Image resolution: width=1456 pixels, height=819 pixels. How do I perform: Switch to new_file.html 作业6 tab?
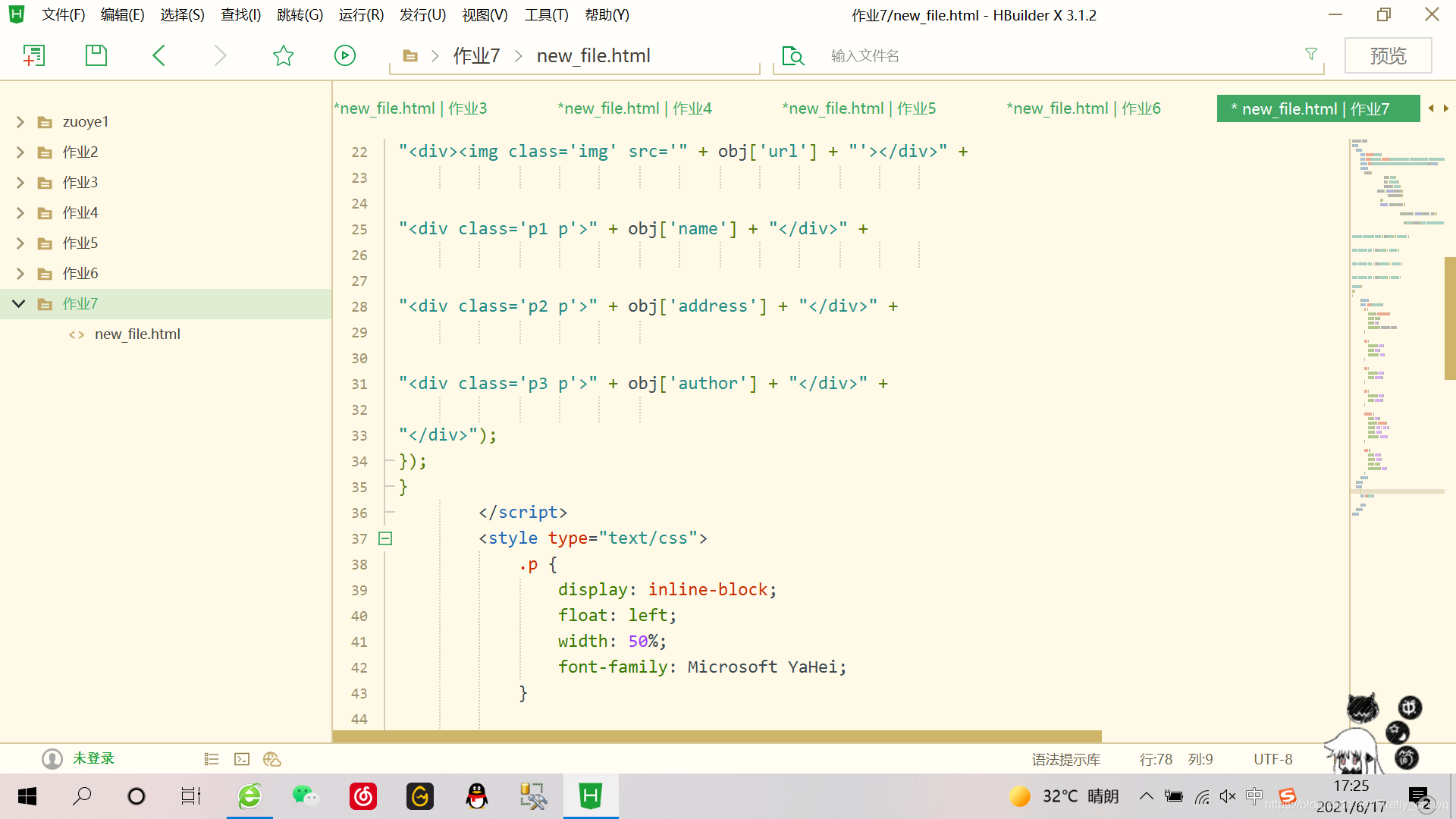[1083, 108]
